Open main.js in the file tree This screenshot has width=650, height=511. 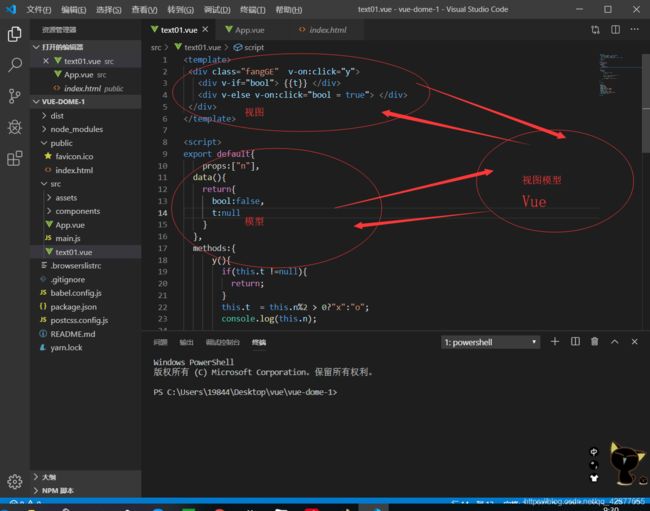(x=86, y=238)
